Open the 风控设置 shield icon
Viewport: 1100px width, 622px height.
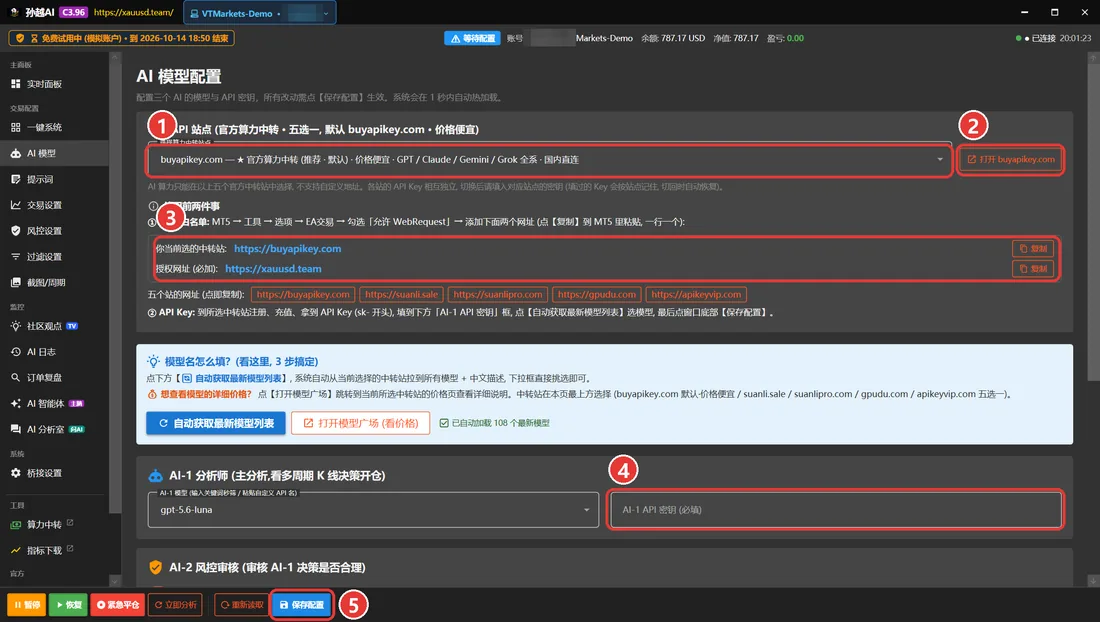pos(15,231)
